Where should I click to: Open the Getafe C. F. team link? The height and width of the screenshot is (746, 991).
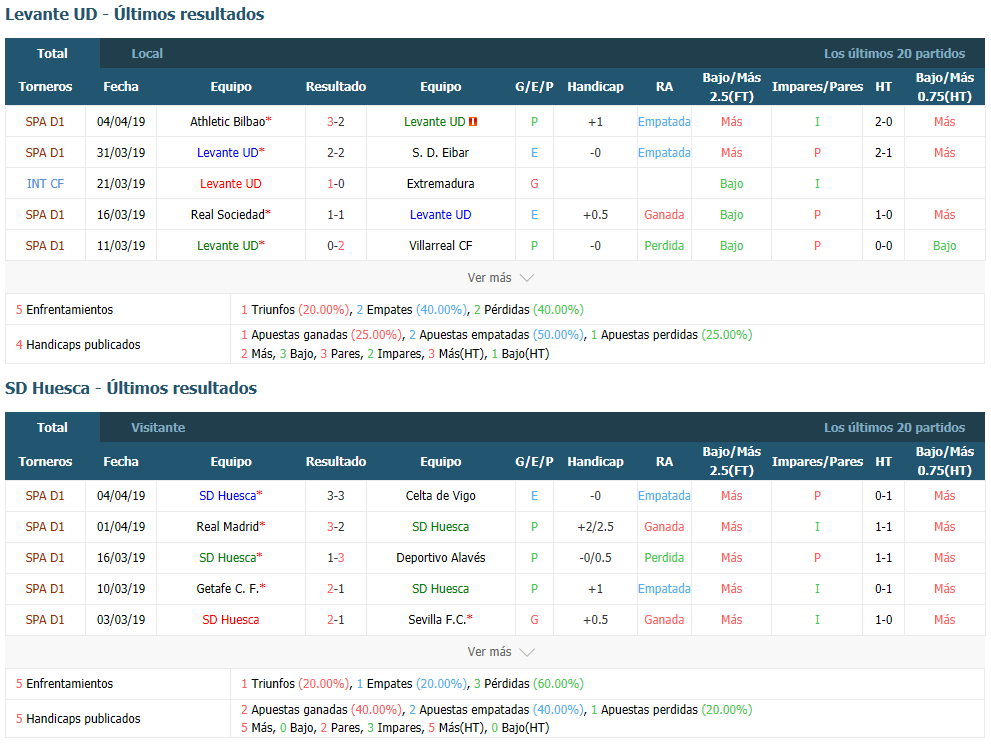pyautogui.click(x=228, y=589)
